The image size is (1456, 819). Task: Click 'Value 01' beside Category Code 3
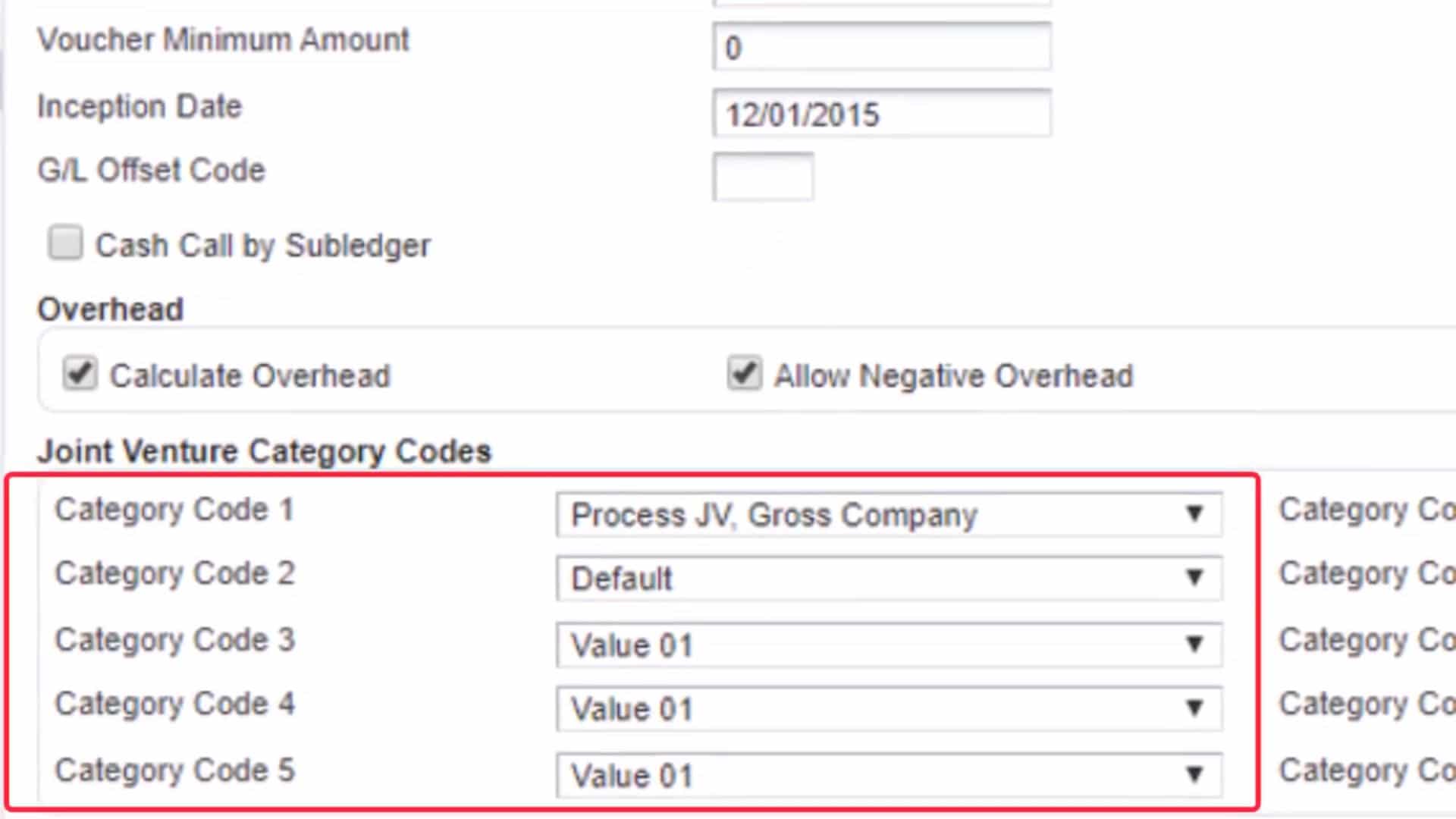coord(631,645)
